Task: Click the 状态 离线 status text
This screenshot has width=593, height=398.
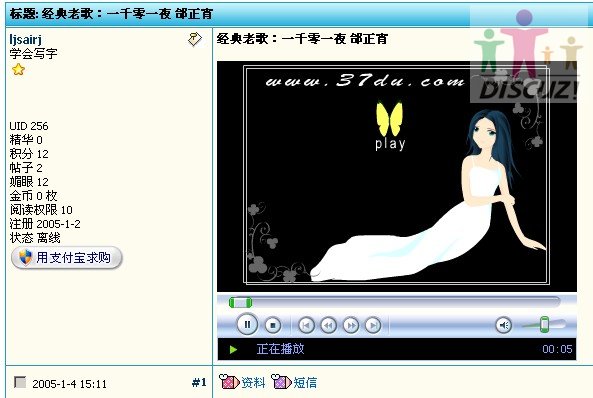Action: [x=35, y=238]
